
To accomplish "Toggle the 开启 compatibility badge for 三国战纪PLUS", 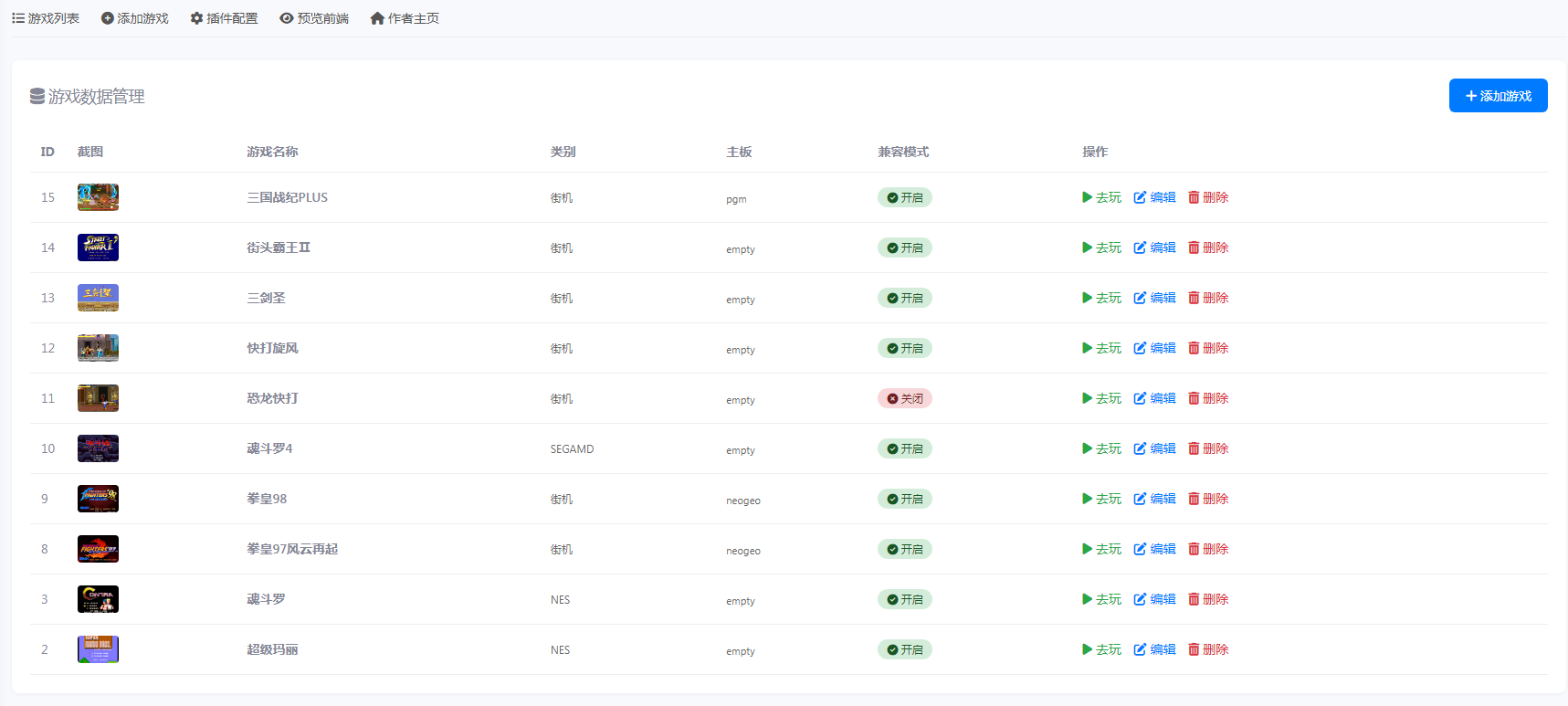I will 905,197.
